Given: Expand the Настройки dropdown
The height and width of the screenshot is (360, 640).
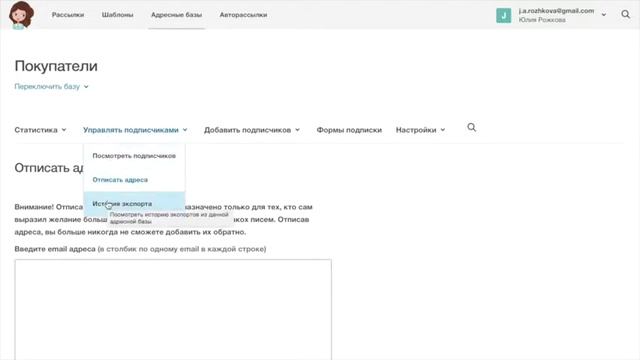Looking at the screenshot, I should (420, 130).
